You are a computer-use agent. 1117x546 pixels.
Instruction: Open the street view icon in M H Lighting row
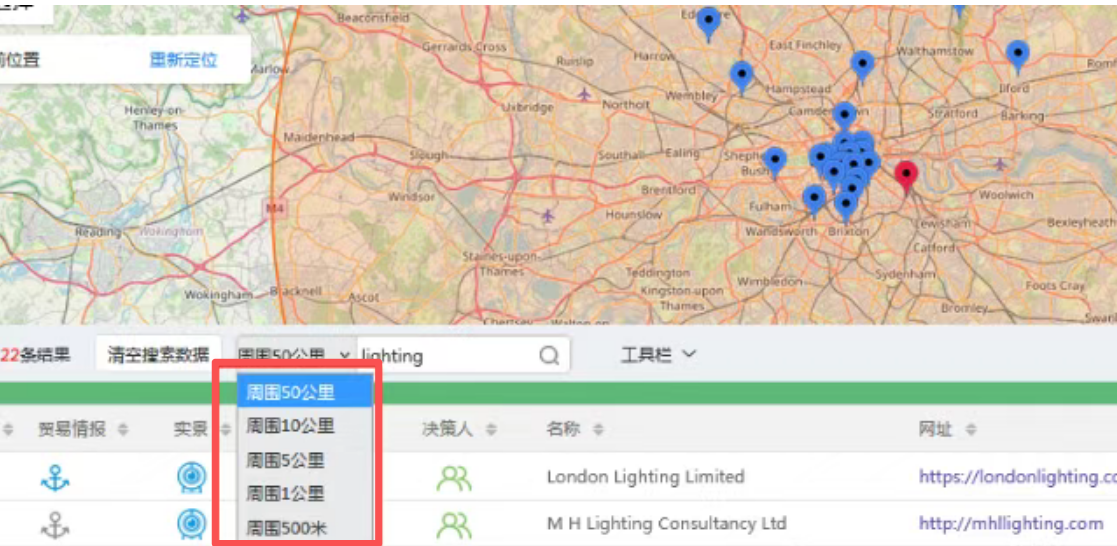click(191, 524)
